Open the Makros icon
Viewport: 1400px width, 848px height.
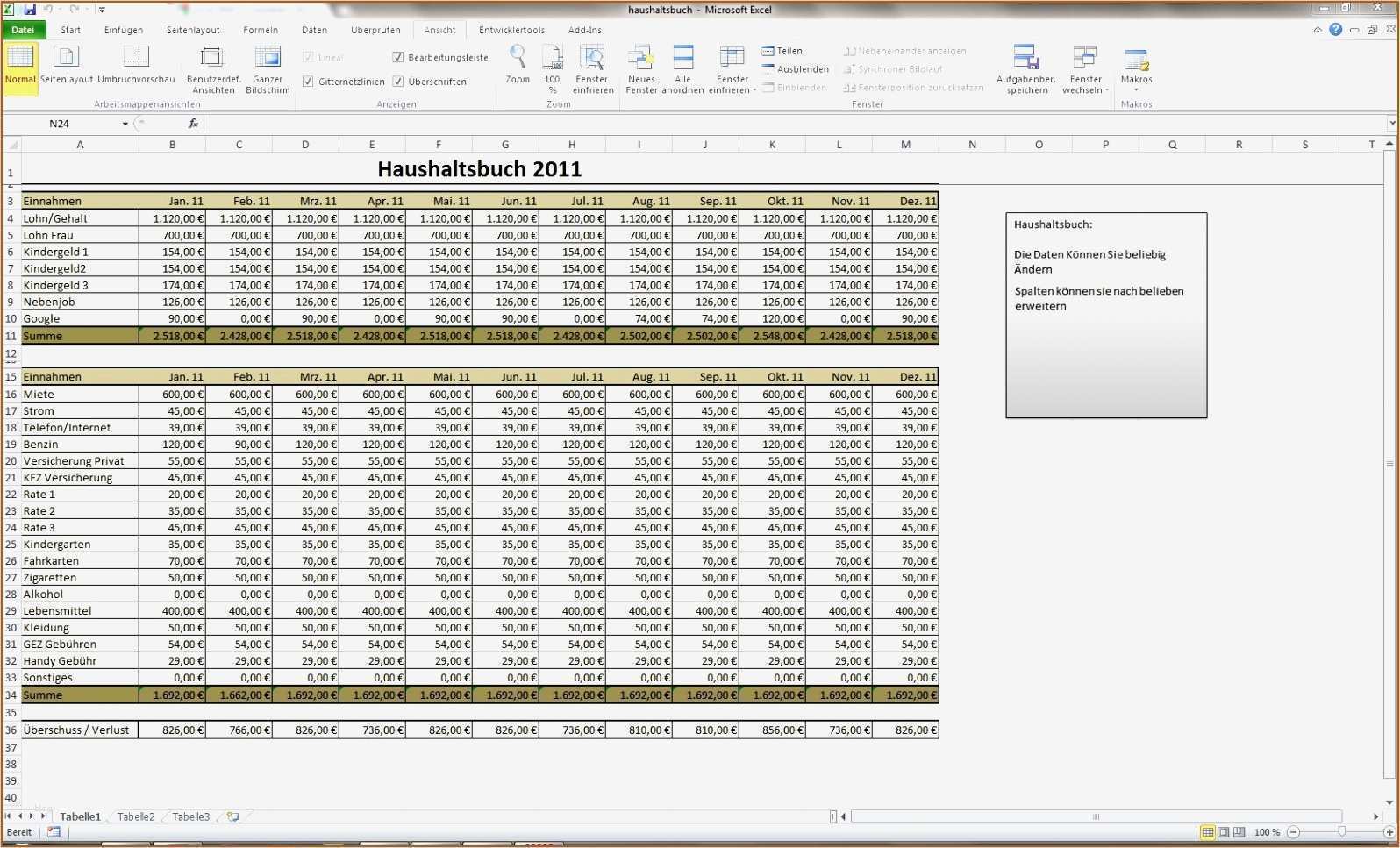pos(1136,61)
